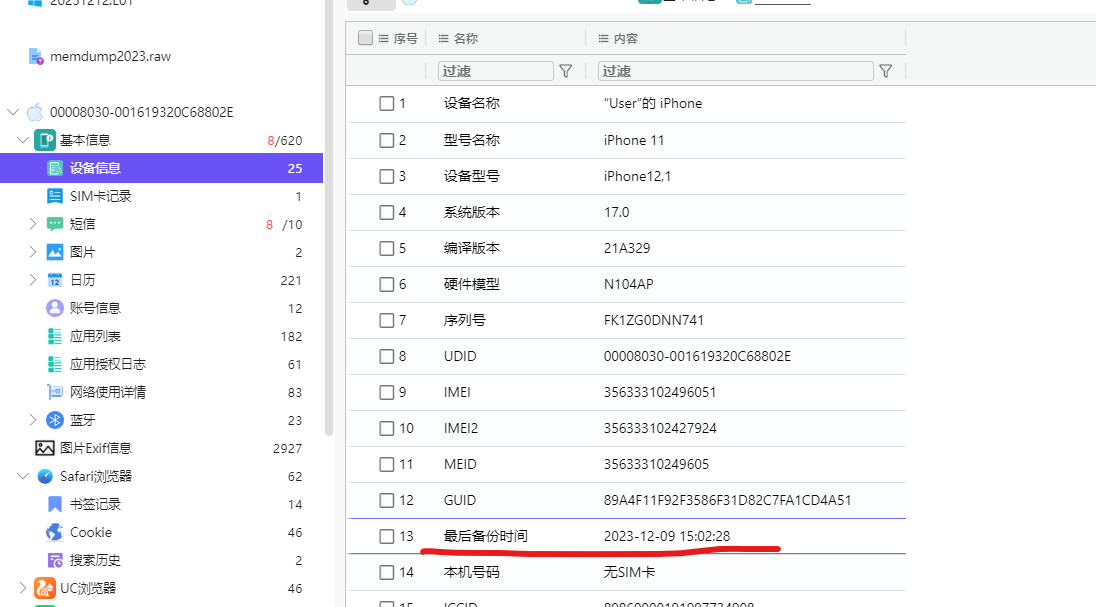Open the 网络使用详情 icon
1096x607 pixels.
55,392
